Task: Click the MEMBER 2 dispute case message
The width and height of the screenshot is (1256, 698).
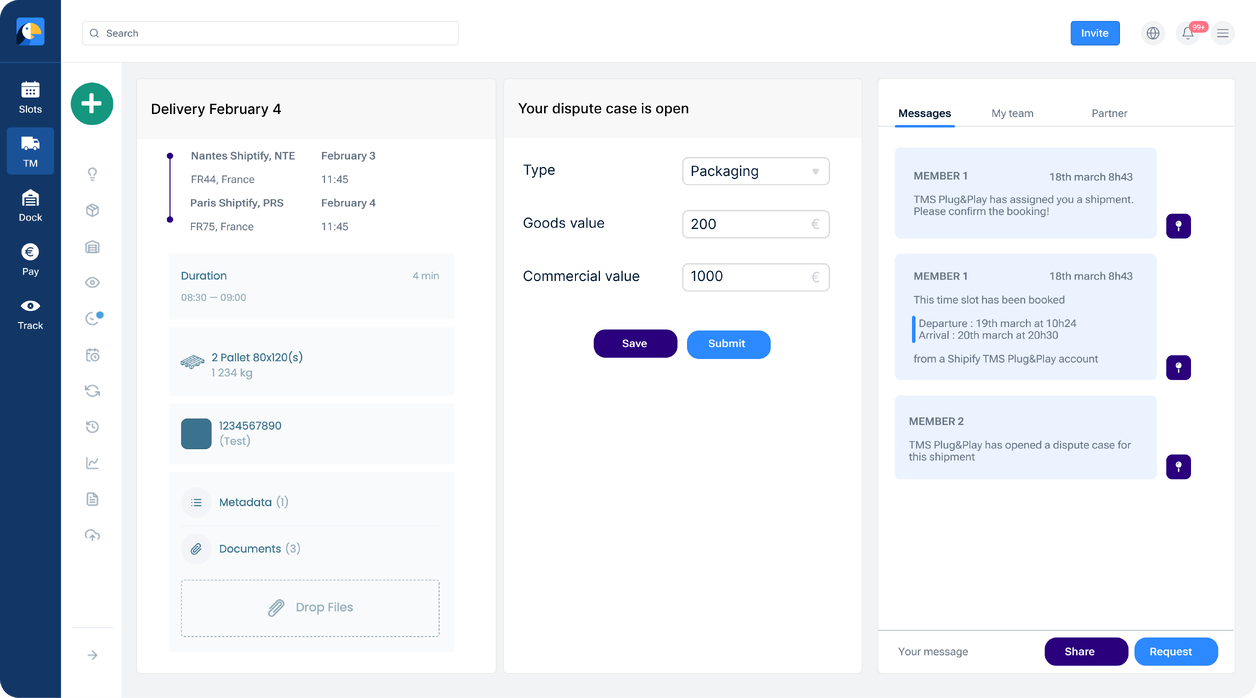Action: pos(1025,438)
